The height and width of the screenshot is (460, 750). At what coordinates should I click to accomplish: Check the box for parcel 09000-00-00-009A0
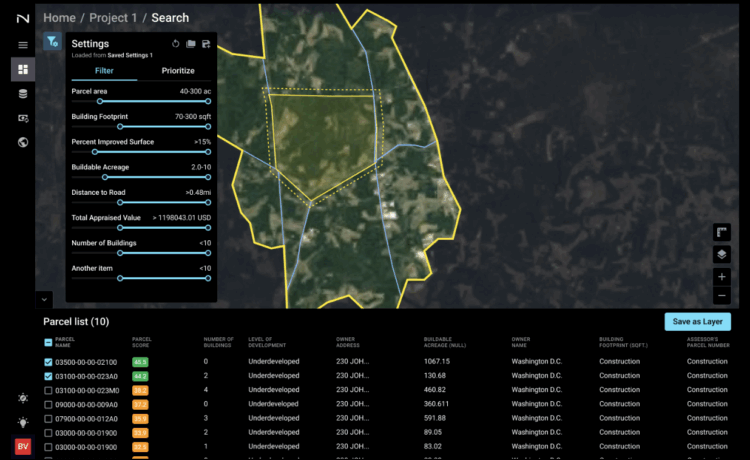(49, 404)
